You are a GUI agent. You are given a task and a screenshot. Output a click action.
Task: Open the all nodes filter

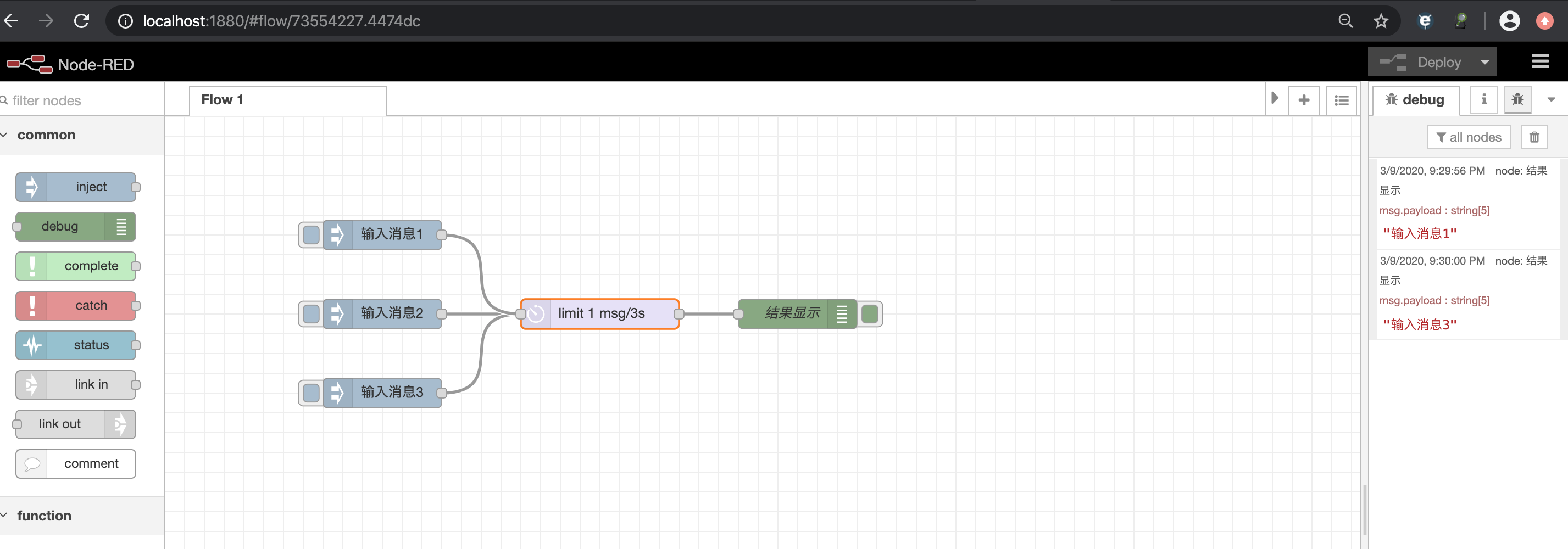point(1468,137)
